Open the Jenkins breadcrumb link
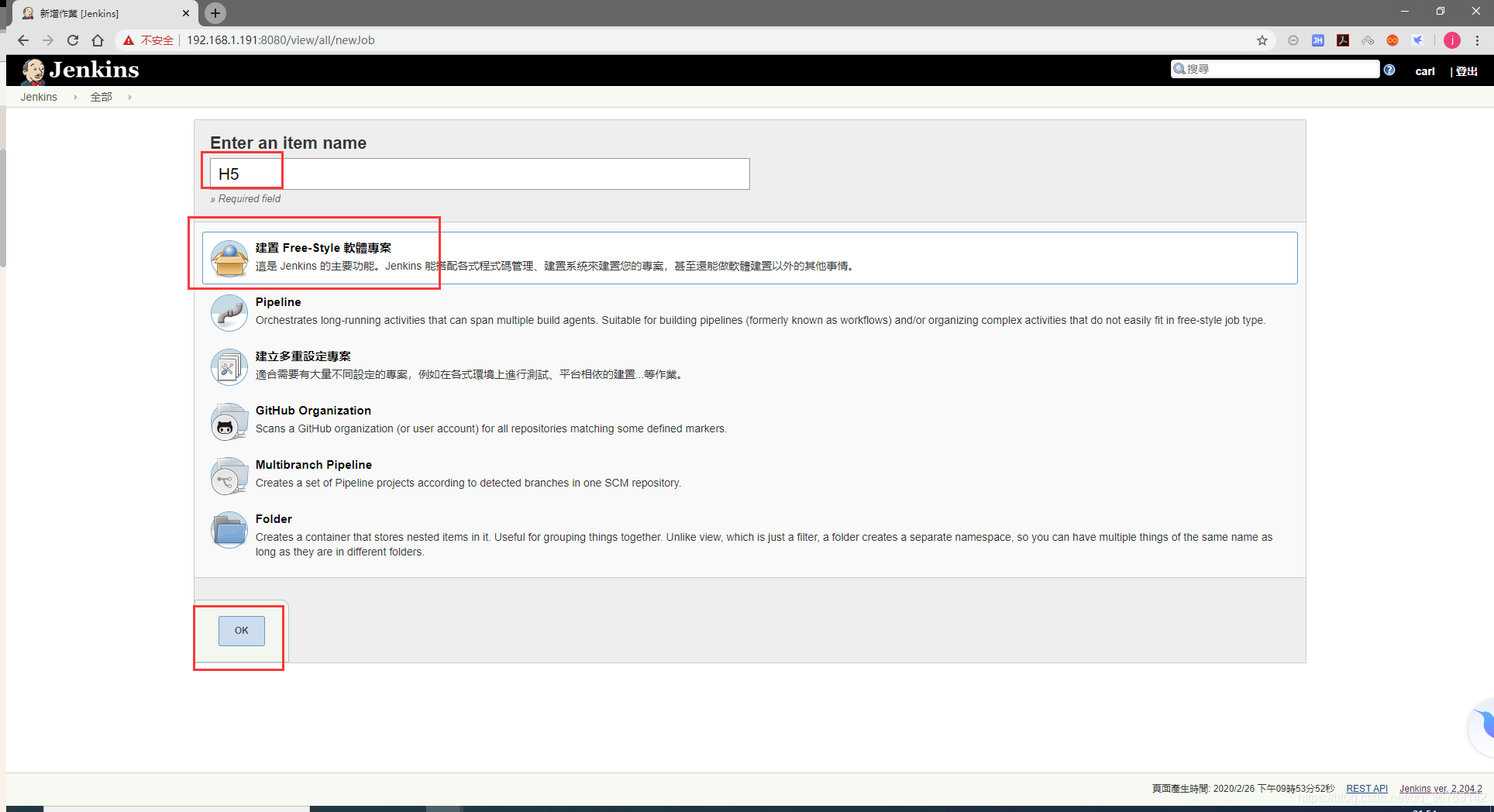 click(39, 97)
